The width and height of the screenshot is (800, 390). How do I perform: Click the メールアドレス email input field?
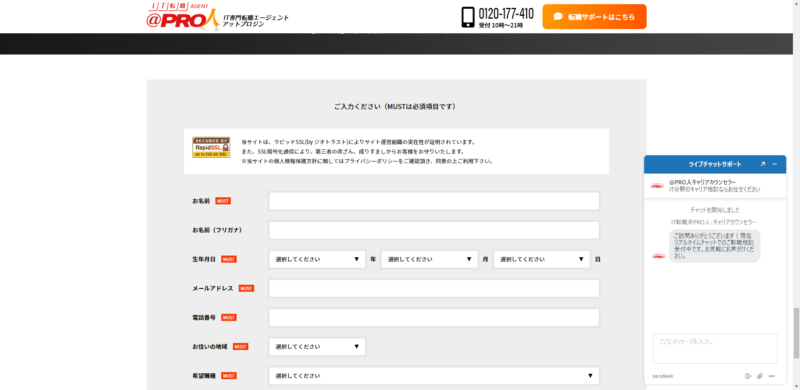point(434,288)
